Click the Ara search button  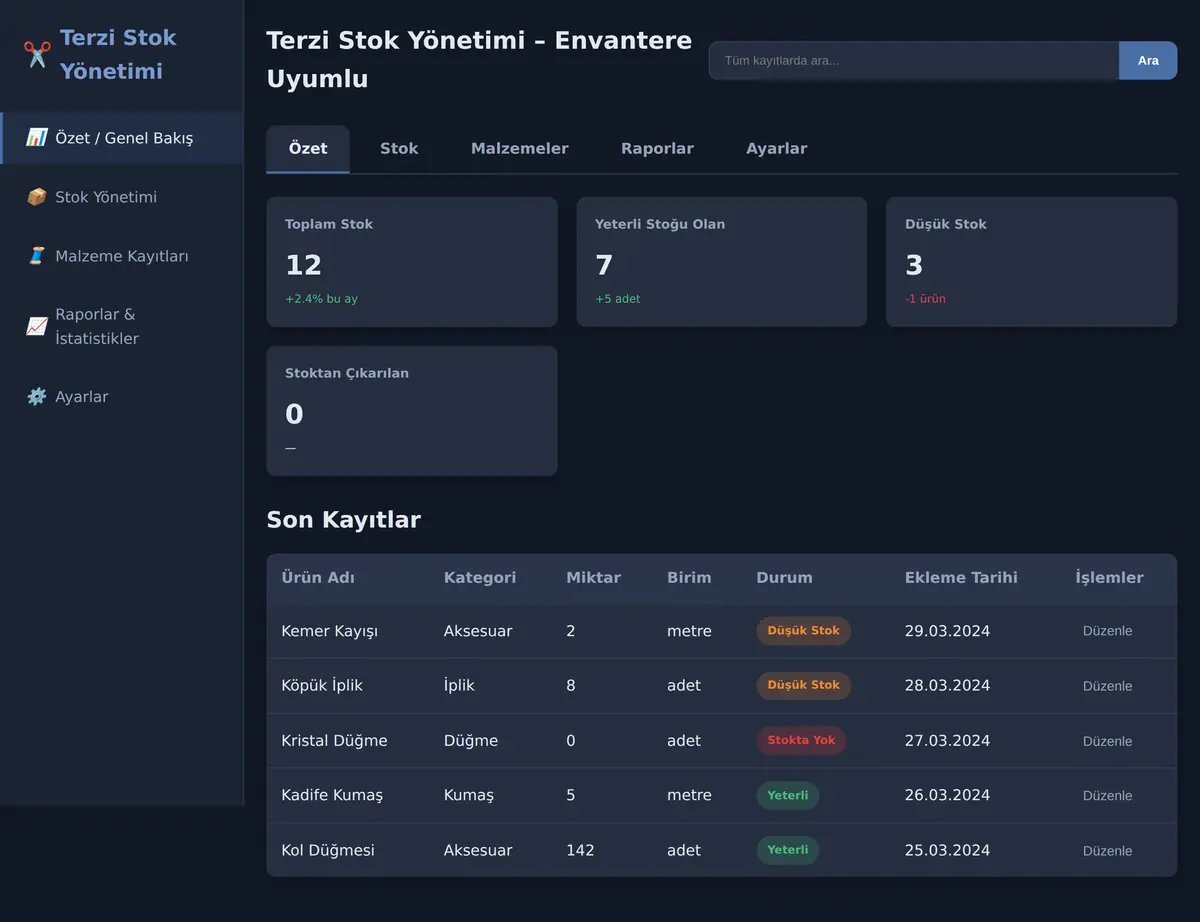tap(1148, 61)
